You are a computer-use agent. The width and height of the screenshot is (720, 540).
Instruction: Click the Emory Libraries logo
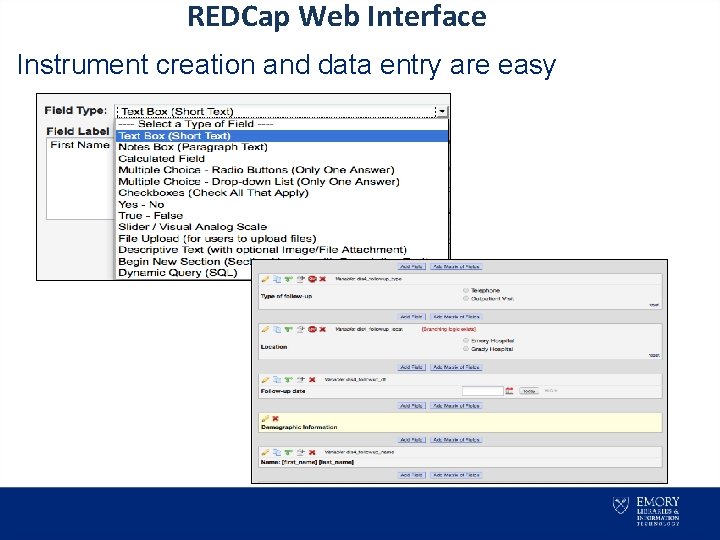coord(646,511)
